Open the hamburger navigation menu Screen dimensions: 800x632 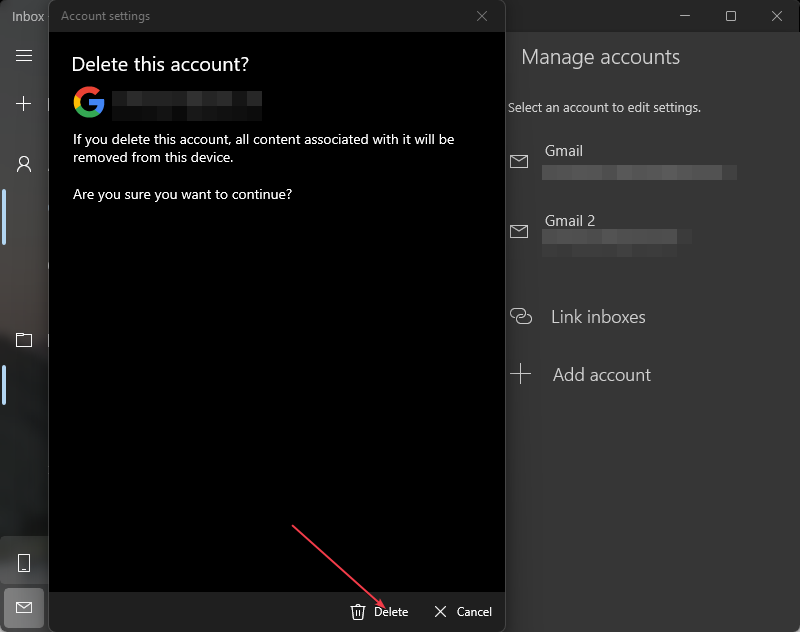point(24,55)
